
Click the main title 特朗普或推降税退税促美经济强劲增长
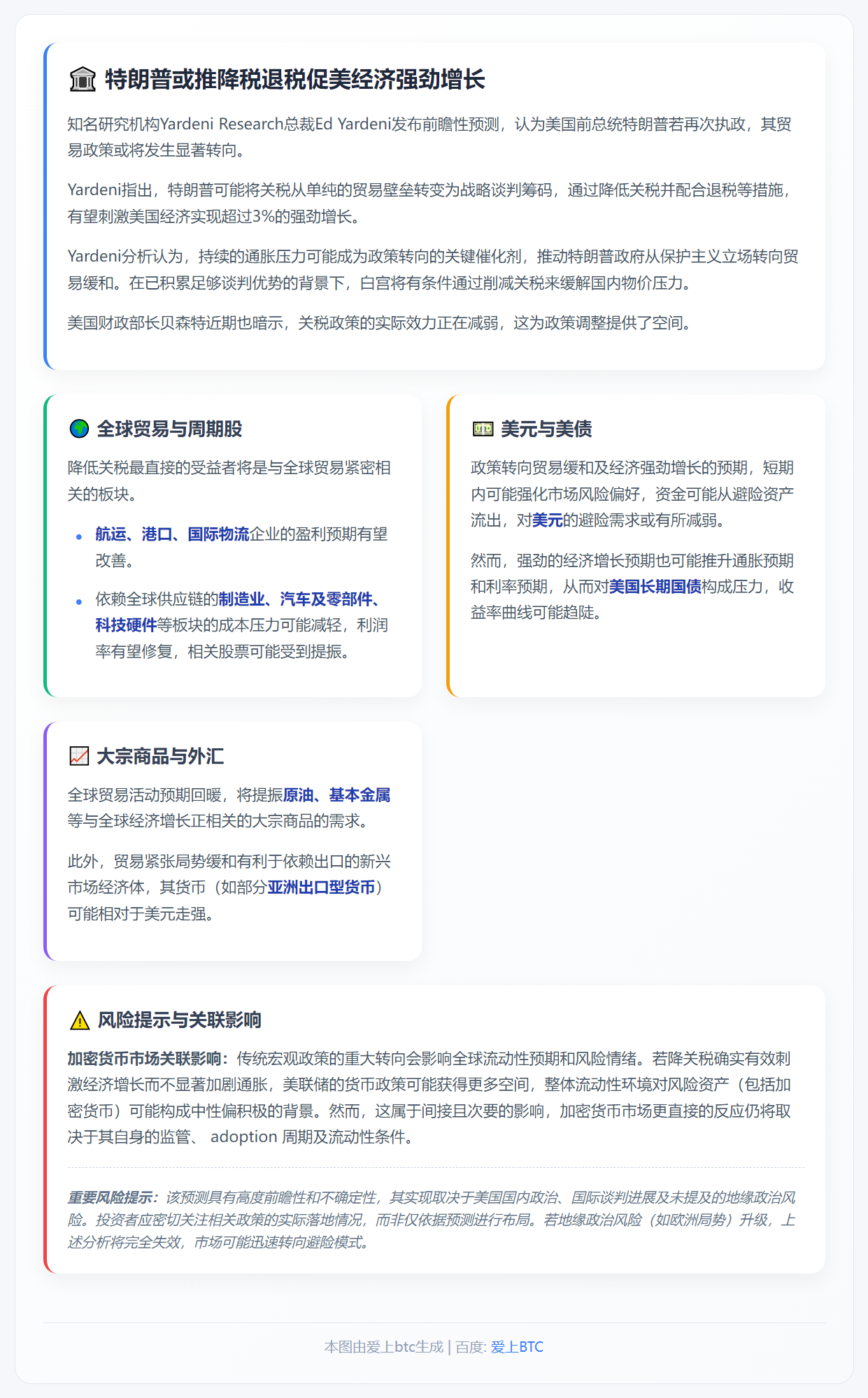(295, 79)
